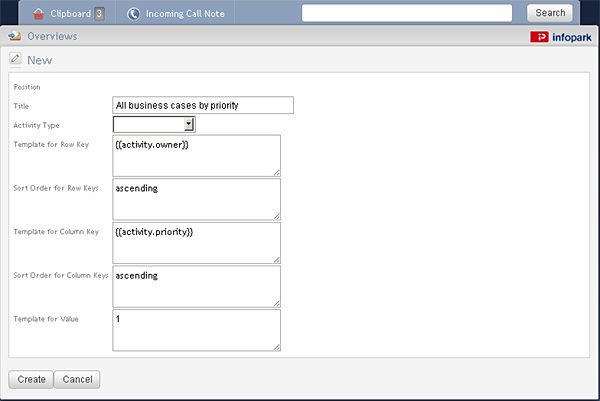Click the Template for Column Key textarea
This screenshot has width=600, height=401.
coord(197,243)
